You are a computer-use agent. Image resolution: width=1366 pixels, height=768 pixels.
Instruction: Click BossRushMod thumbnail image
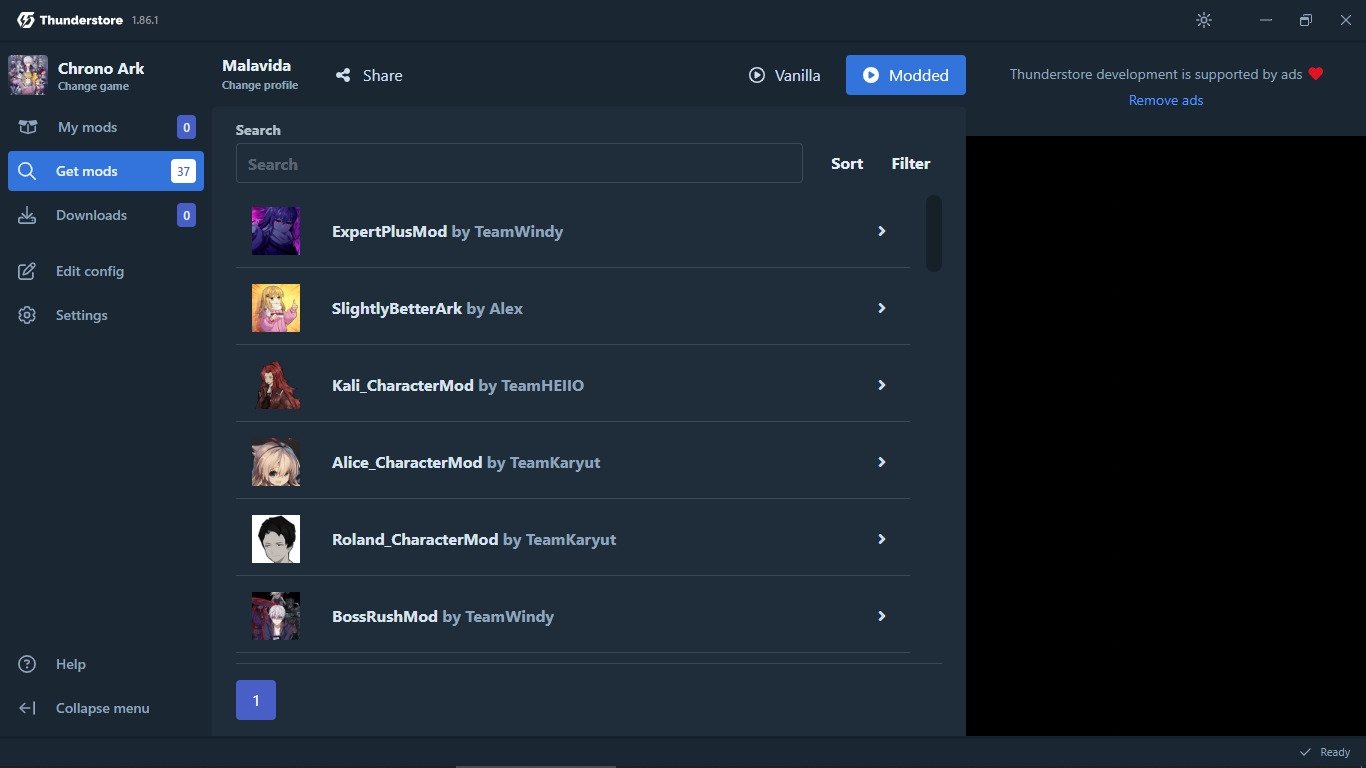[276, 616]
